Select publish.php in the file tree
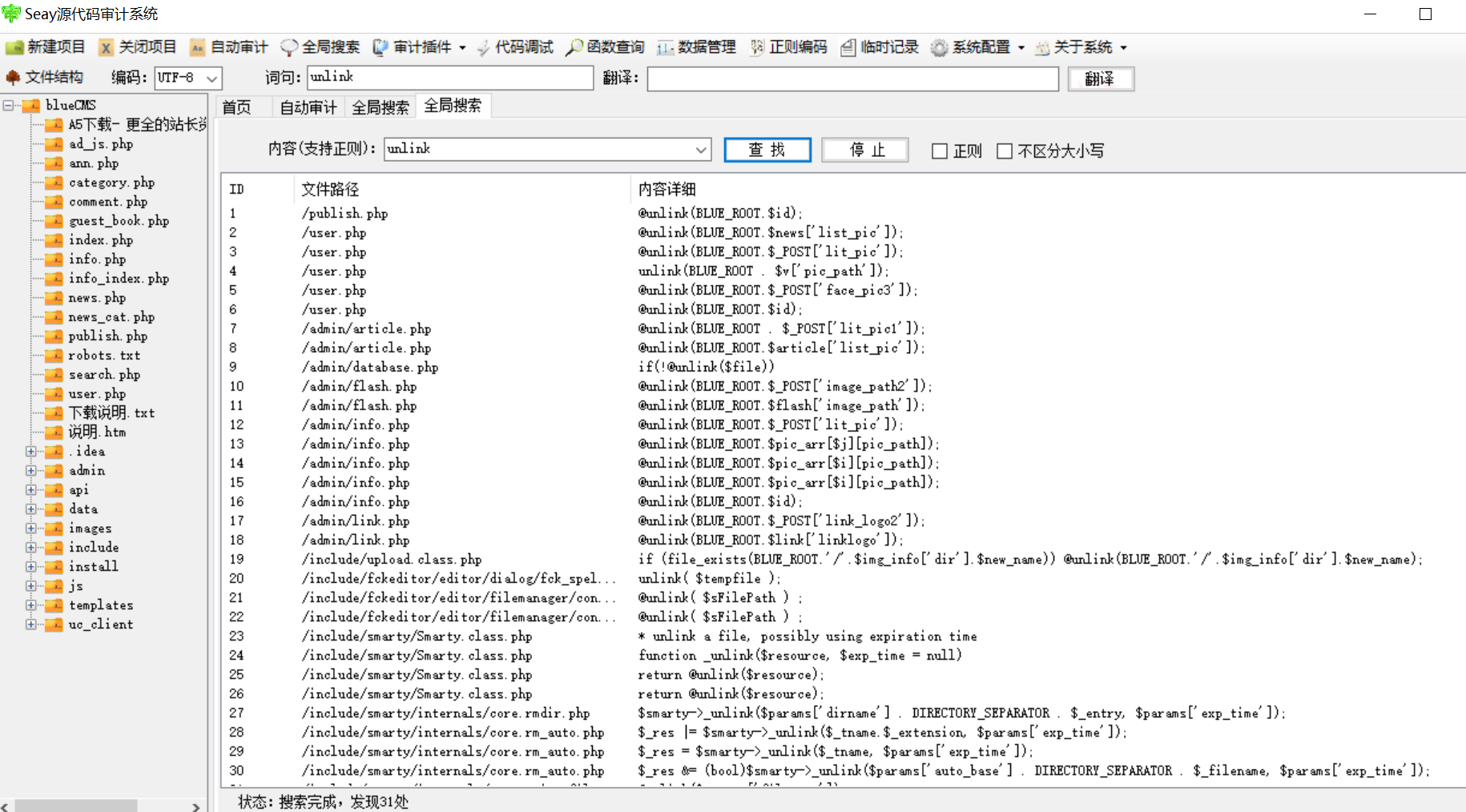Screen dimensions: 1466x812 click(x=108, y=336)
